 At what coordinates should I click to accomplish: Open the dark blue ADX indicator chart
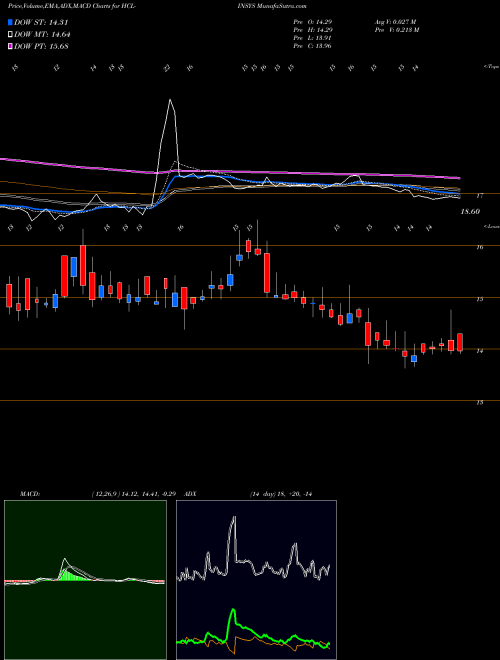pyautogui.click(x=256, y=580)
